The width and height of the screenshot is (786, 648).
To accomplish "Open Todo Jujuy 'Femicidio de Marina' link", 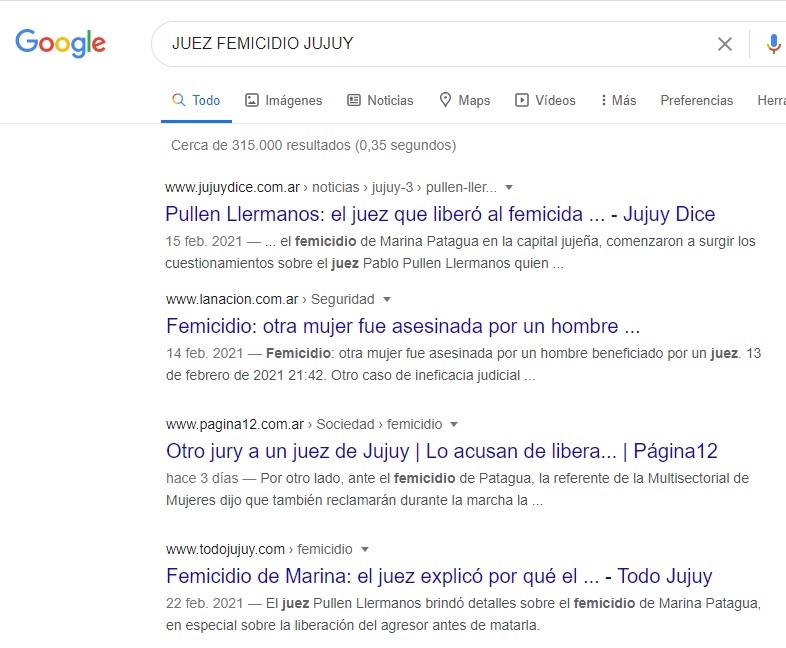I will pos(438,576).
